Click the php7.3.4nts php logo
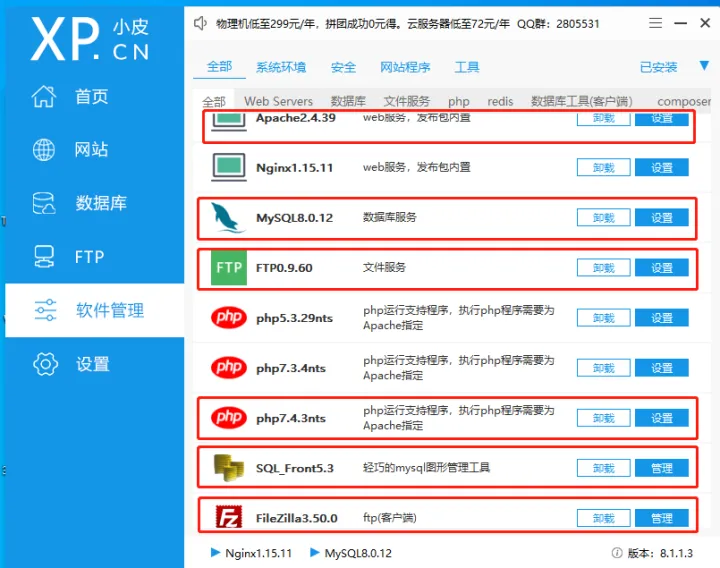720x568 pixels. (x=229, y=367)
